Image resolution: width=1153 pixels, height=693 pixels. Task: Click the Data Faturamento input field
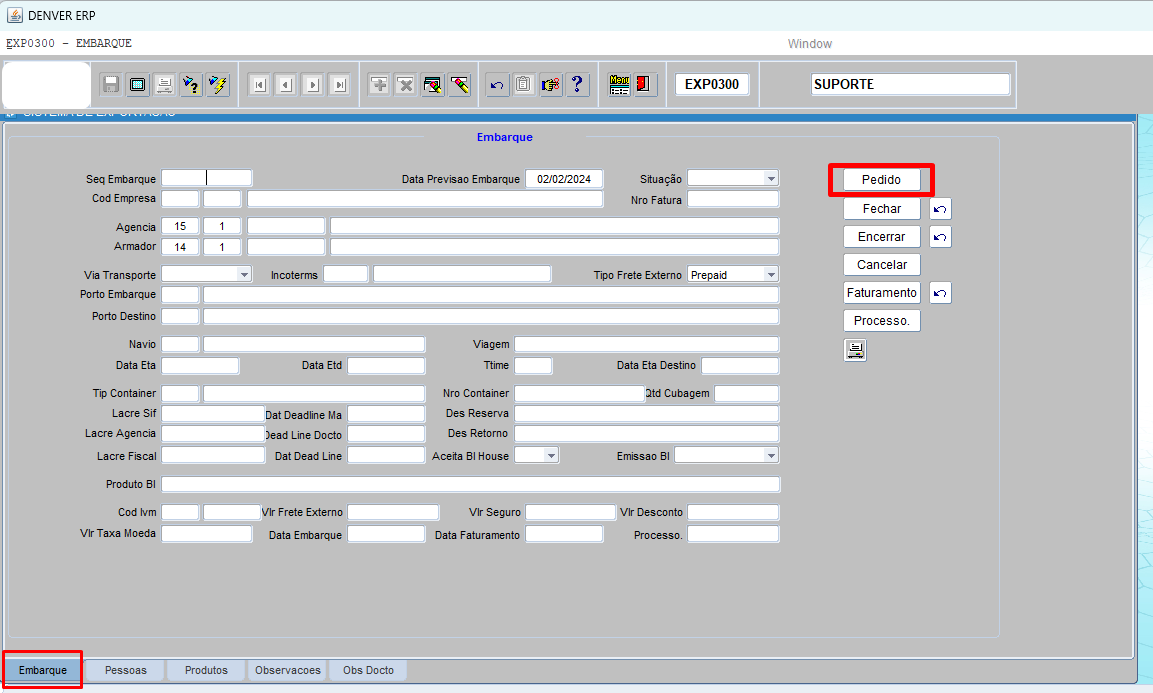coord(564,533)
